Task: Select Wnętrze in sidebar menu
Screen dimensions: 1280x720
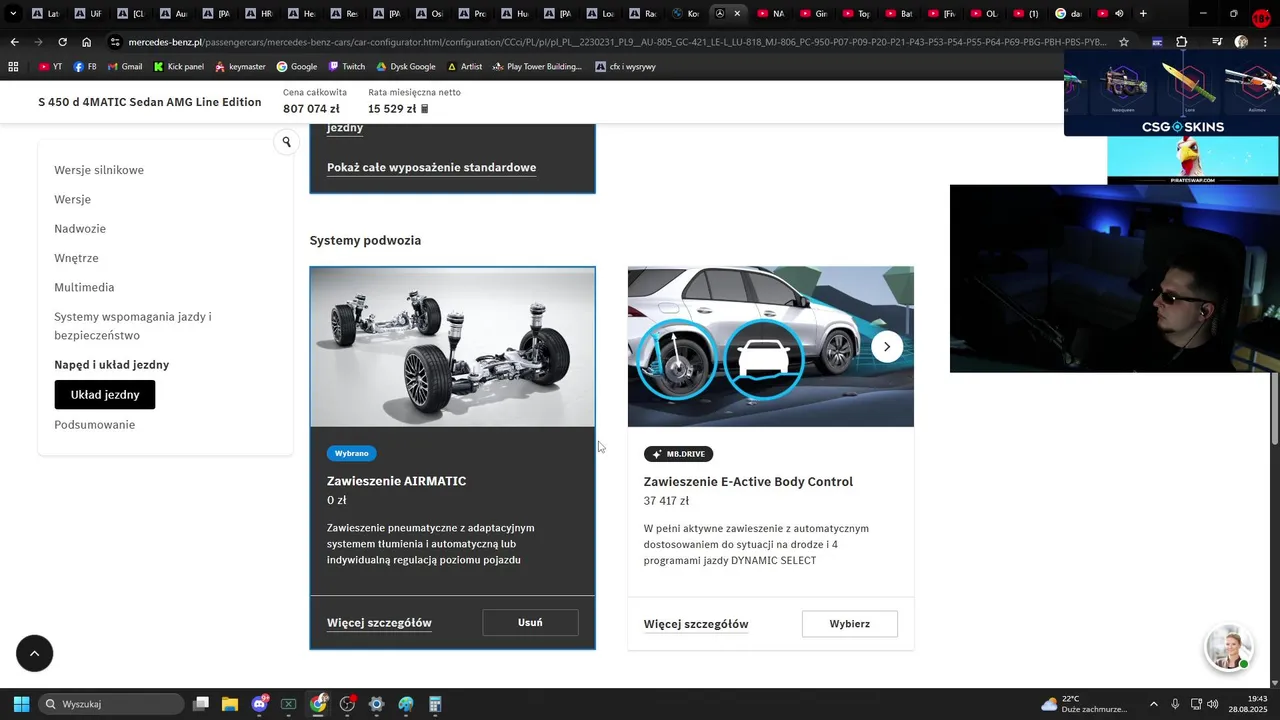Action: point(76,258)
